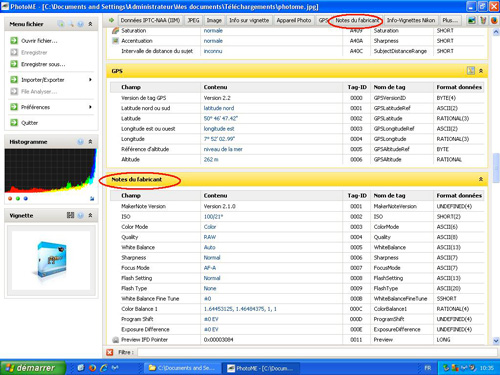Click the scrollbar up arrow in data pane
The height and width of the screenshot is (375, 500).
[496, 32]
